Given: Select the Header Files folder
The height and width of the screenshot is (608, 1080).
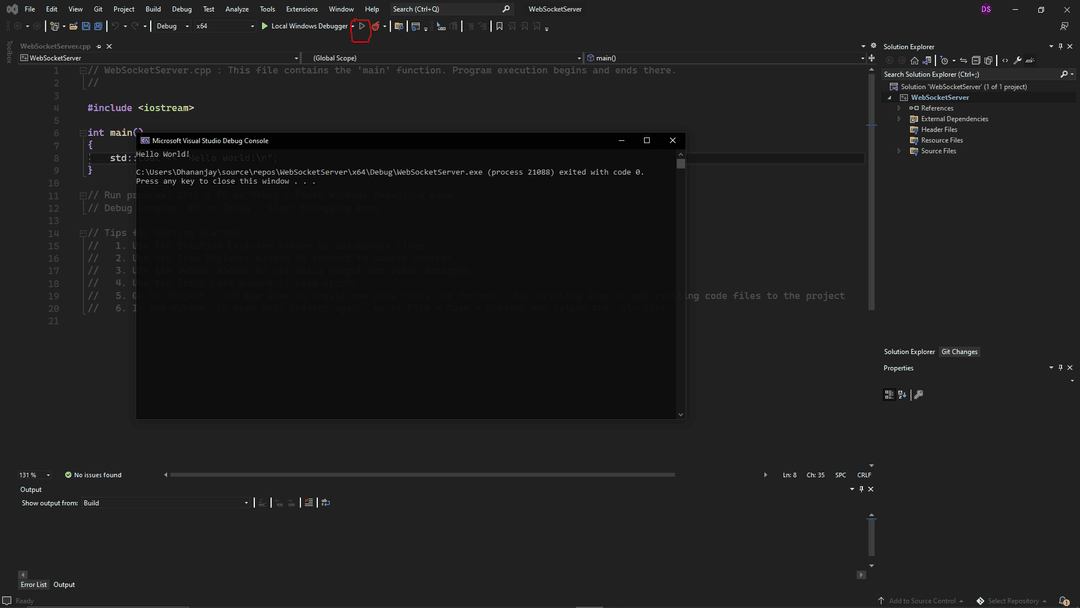Looking at the screenshot, I should coord(939,129).
